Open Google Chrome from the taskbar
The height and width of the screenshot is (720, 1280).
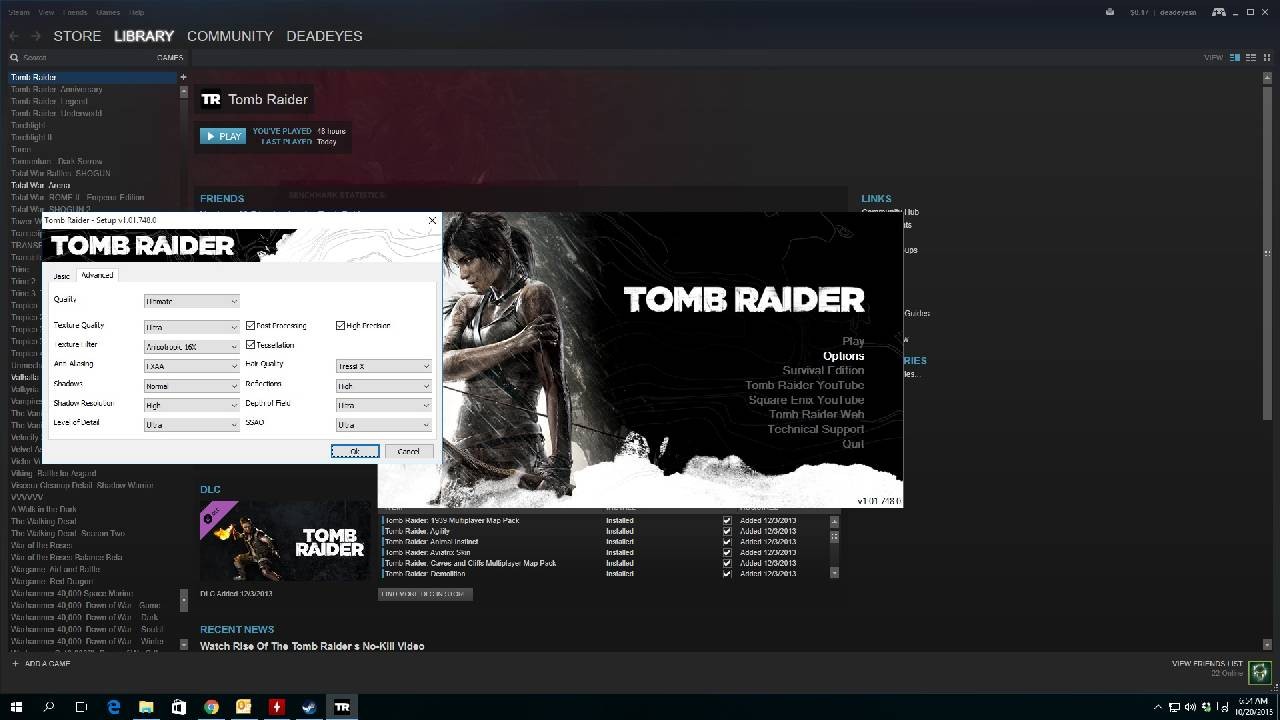pyautogui.click(x=211, y=707)
